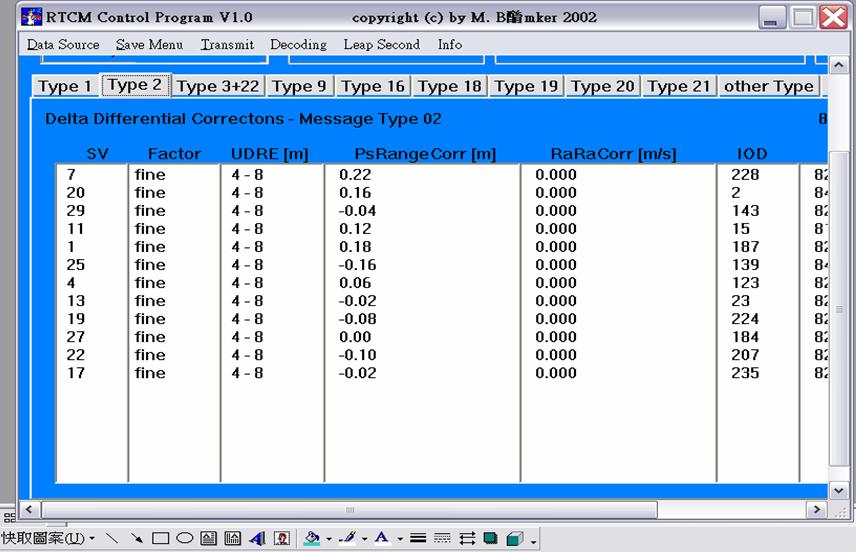Screen dimensions: 856x552
Task: Select SV value 25 in list
Action: click(76, 265)
